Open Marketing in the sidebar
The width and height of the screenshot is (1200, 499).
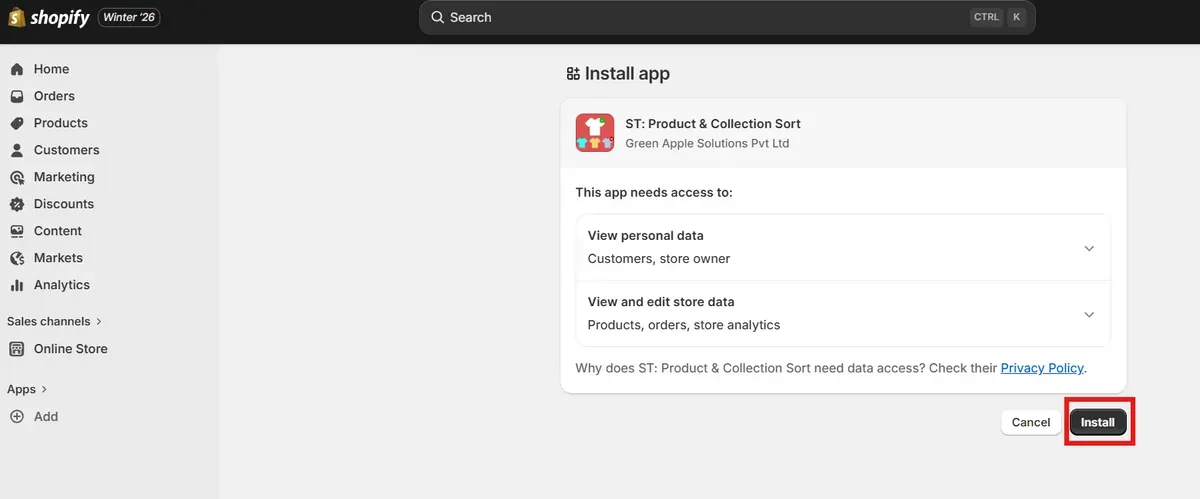(x=64, y=177)
